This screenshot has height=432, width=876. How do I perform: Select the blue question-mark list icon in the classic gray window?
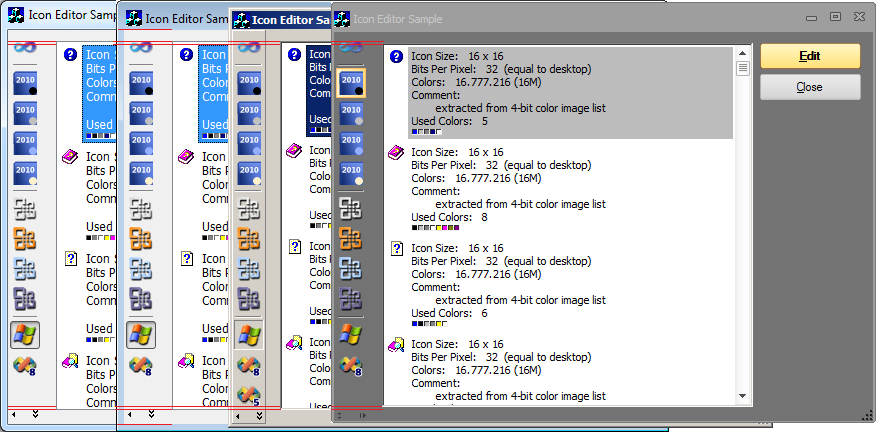point(294,55)
